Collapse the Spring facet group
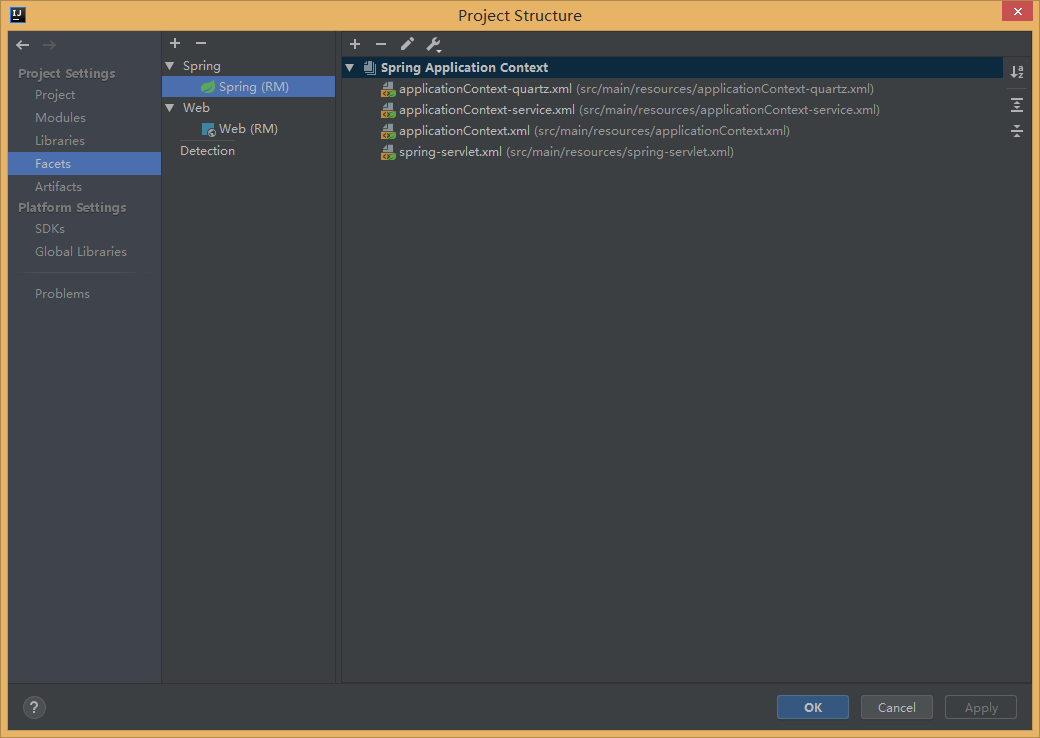The width and height of the screenshot is (1040, 738). 170,66
